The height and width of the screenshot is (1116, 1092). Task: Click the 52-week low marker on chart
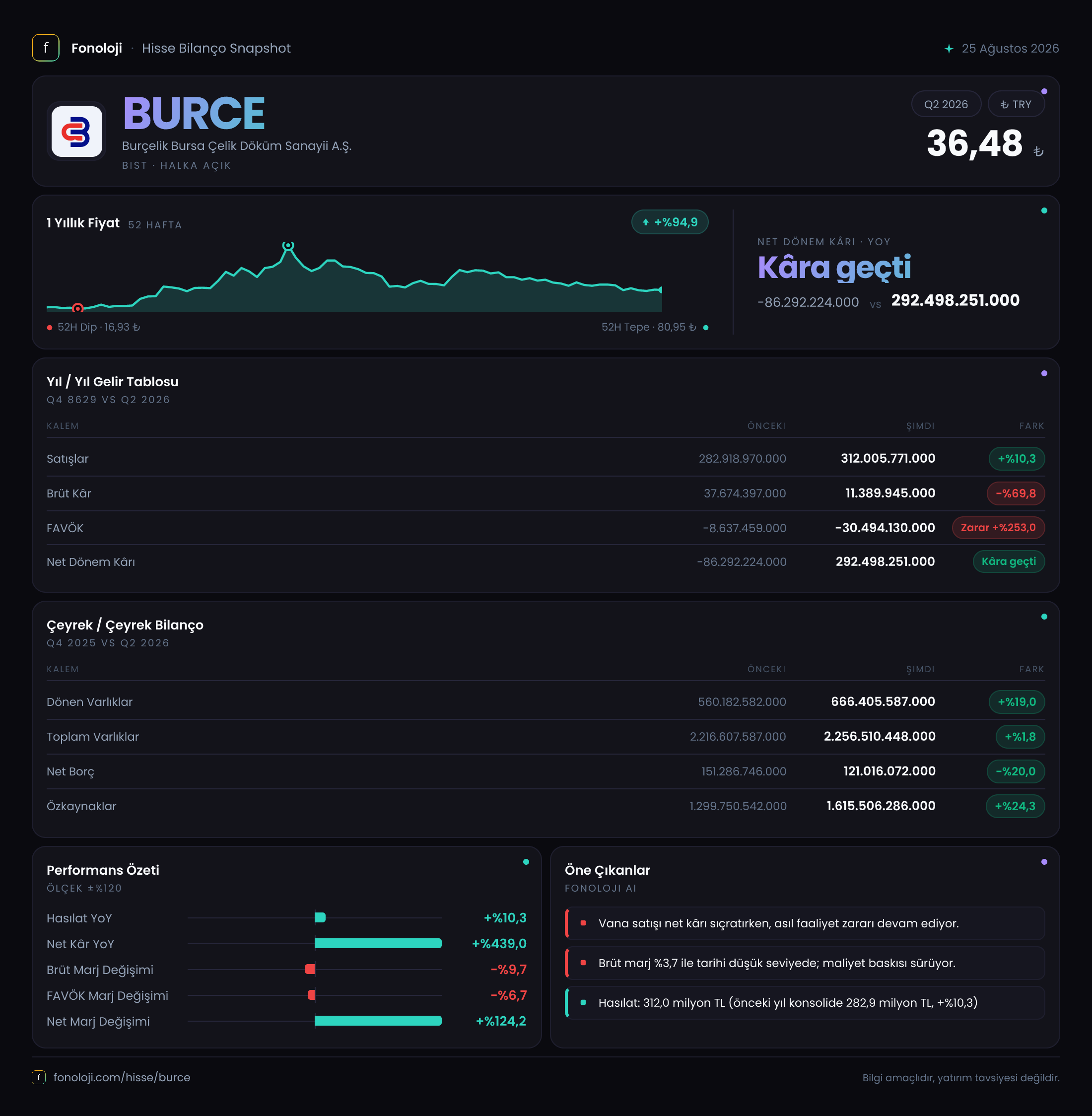(78, 308)
